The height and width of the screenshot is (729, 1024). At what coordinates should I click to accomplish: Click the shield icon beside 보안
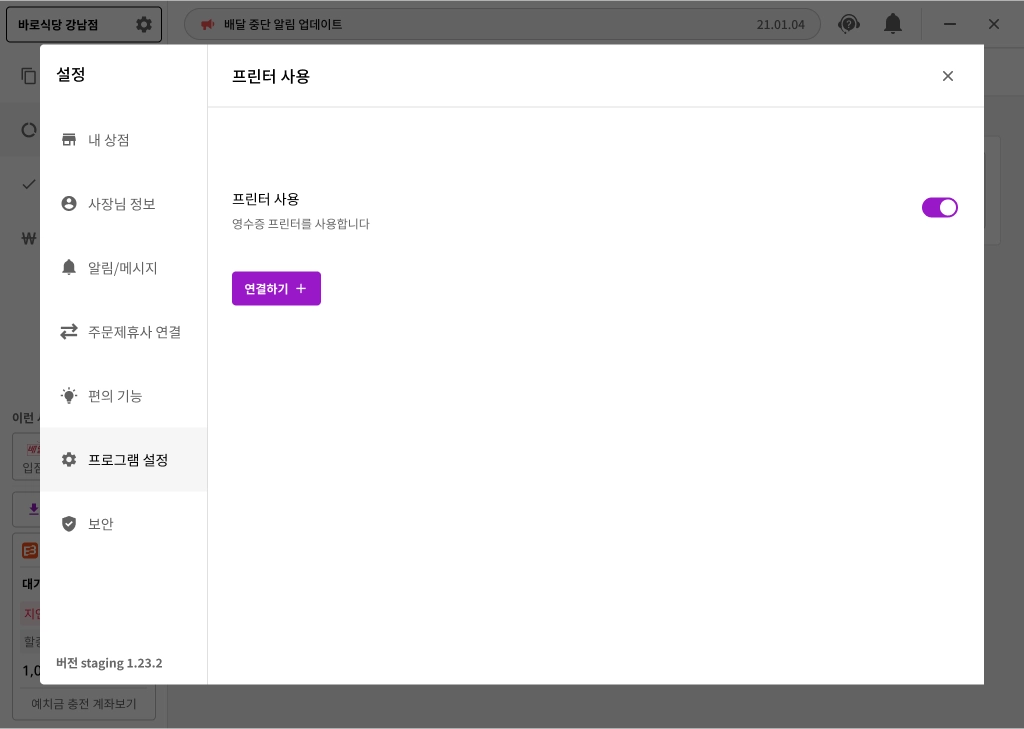click(x=69, y=524)
